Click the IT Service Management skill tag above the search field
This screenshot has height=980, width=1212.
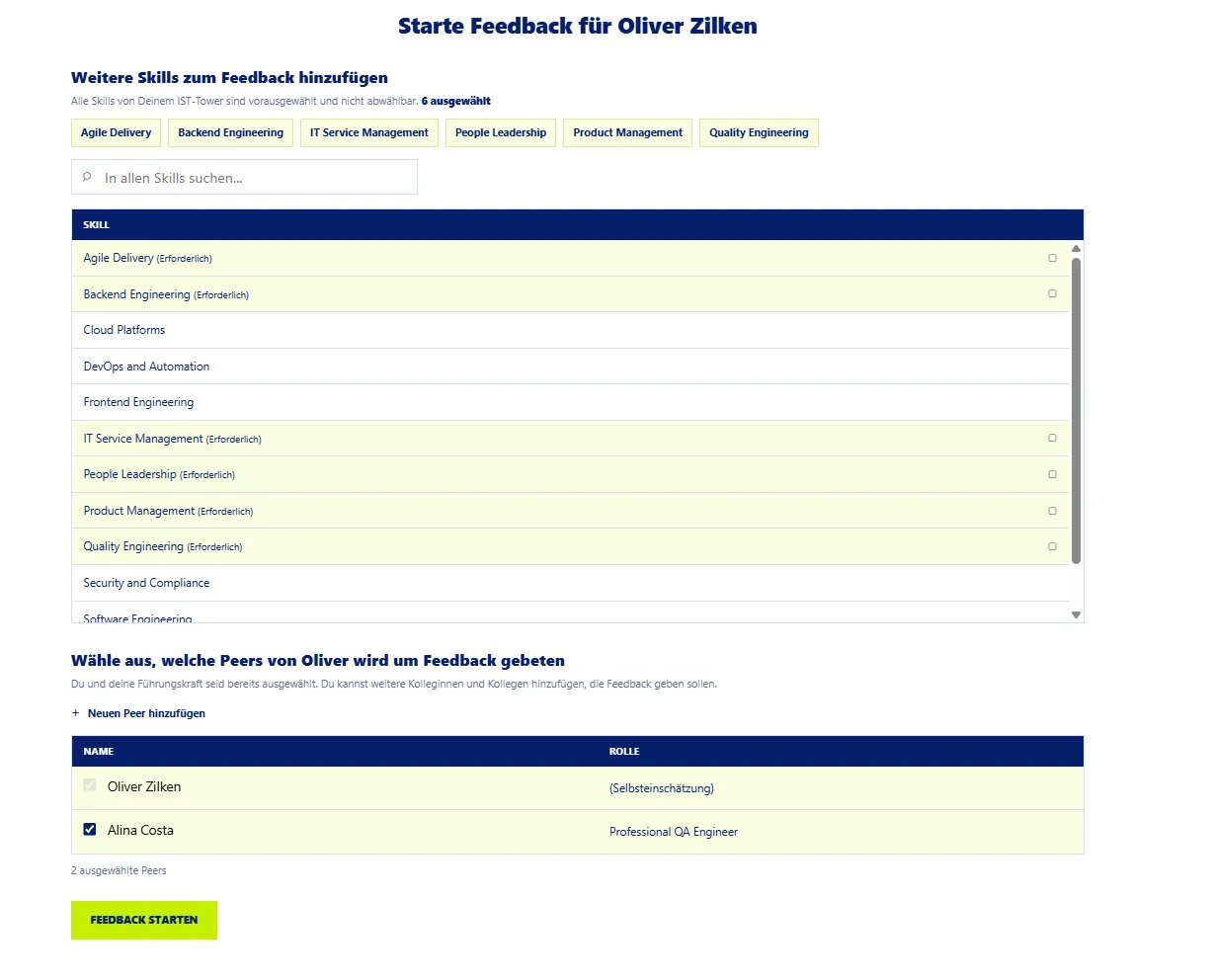pos(369,132)
